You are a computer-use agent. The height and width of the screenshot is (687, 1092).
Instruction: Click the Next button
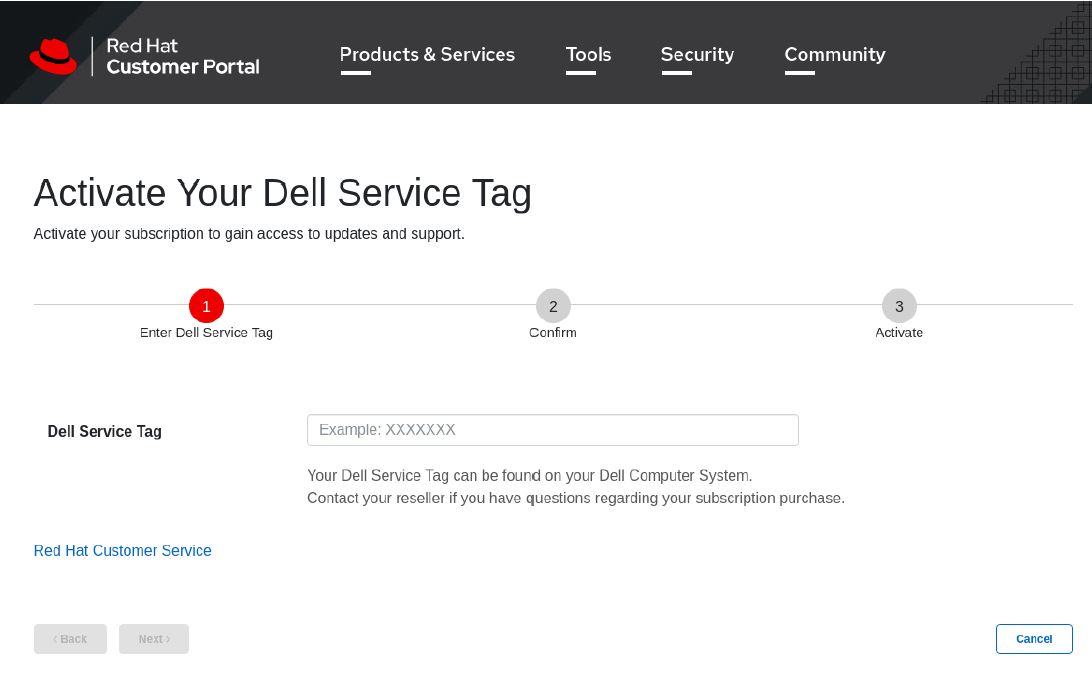pyautogui.click(x=153, y=639)
